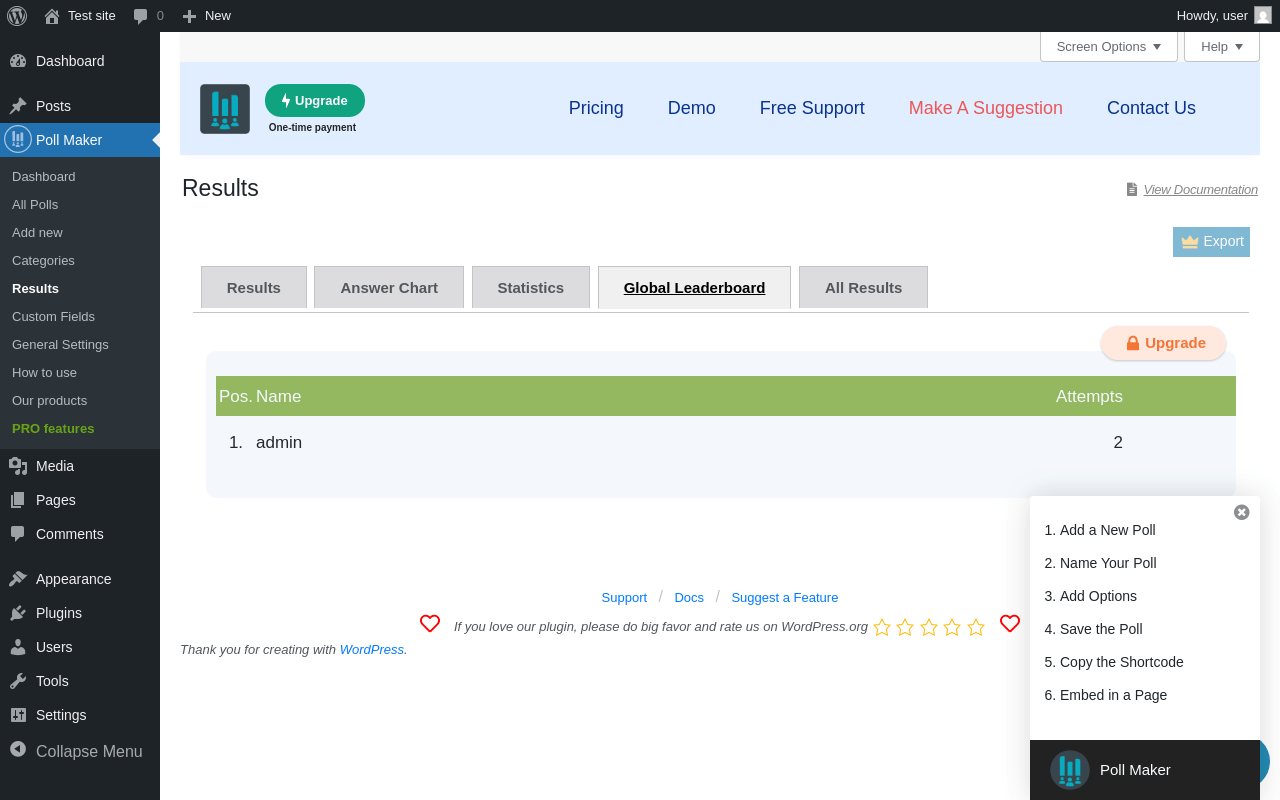The width and height of the screenshot is (1280, 800).
Task: Open the comments bubble icon in admin bar
Action: (x=141, y=16)
